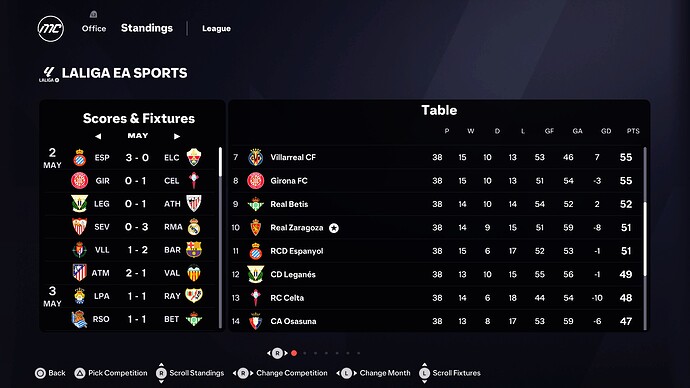Advance to next month with right arrow
This screenshot has height=388, width=690.
177,136
